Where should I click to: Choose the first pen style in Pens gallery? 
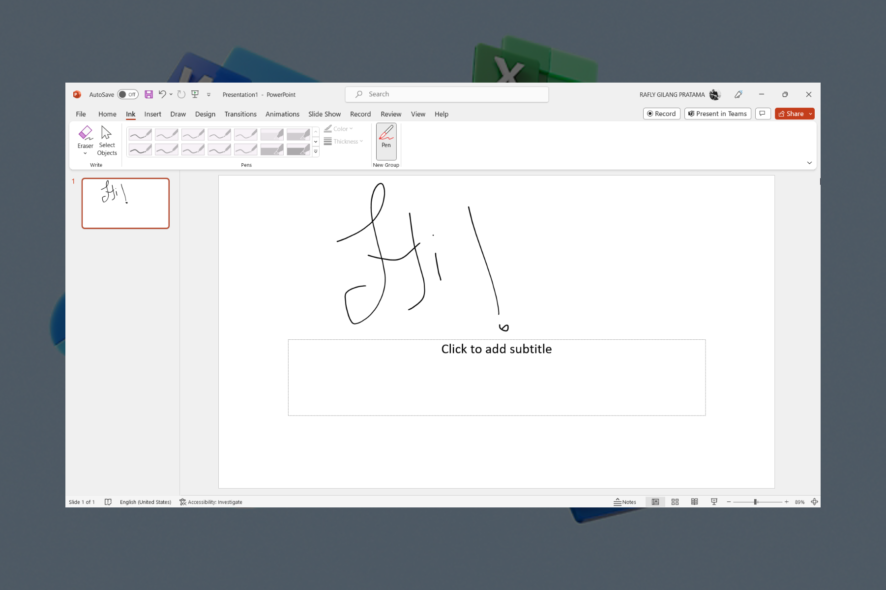click(139, 133)
